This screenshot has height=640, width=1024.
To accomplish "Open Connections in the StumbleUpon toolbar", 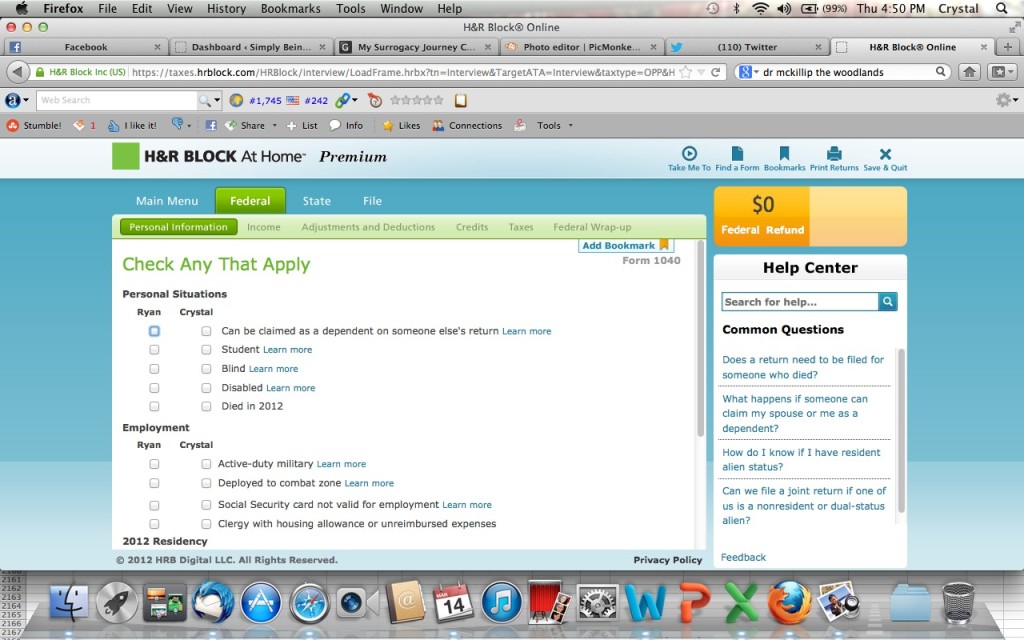I will [468, 125].
